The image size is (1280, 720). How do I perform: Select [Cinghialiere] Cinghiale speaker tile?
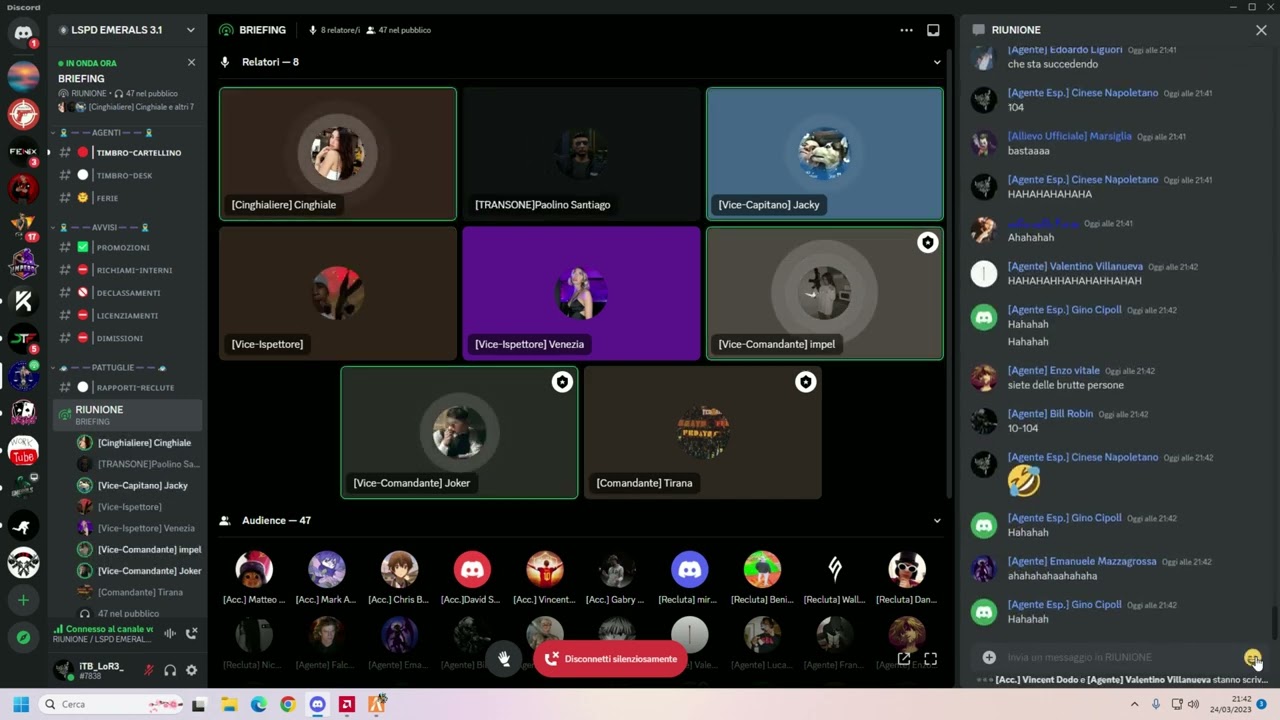point(338,154)
